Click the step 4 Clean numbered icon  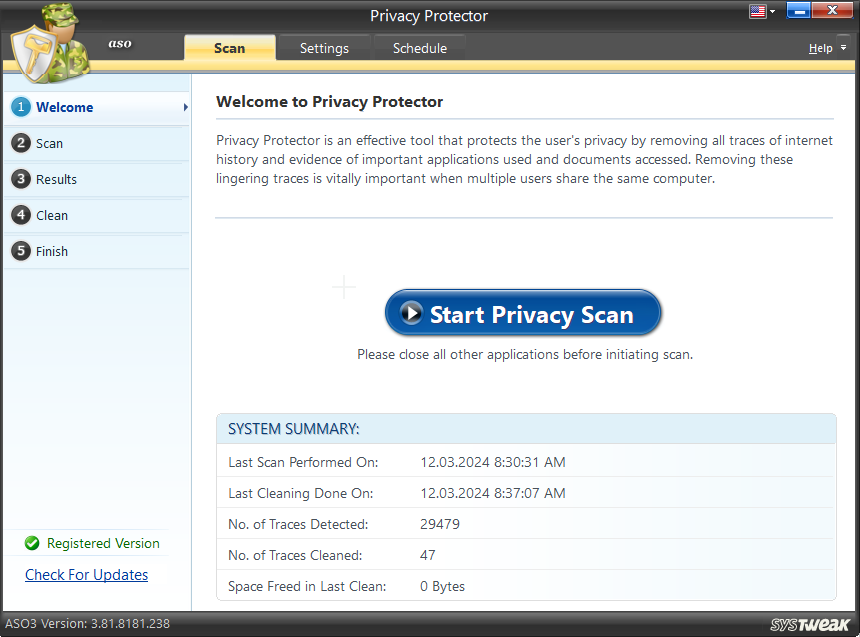pos(21,215)
